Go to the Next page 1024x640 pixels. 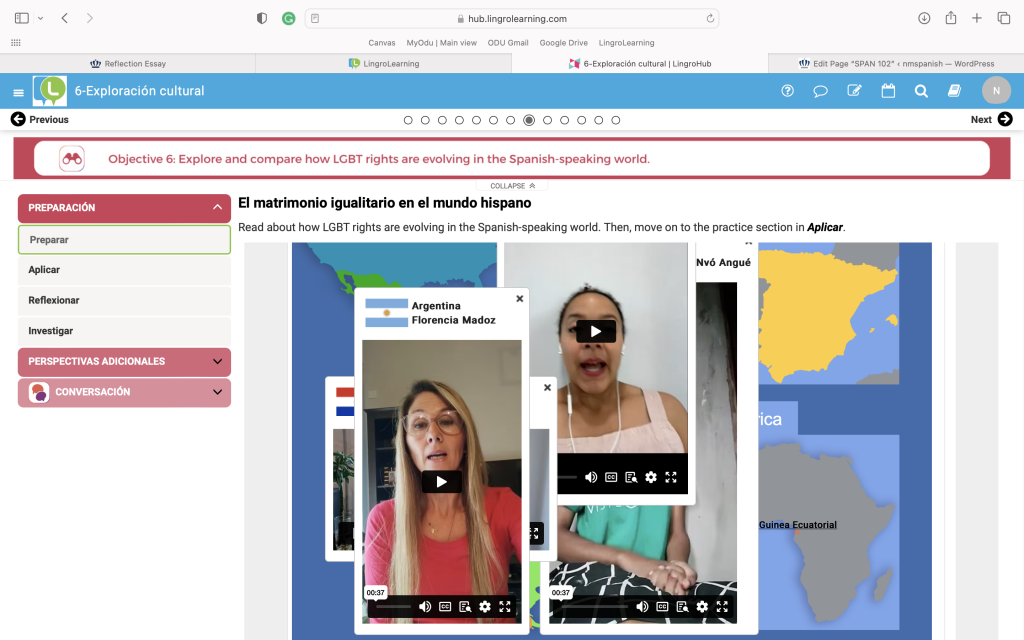[991, 120]
